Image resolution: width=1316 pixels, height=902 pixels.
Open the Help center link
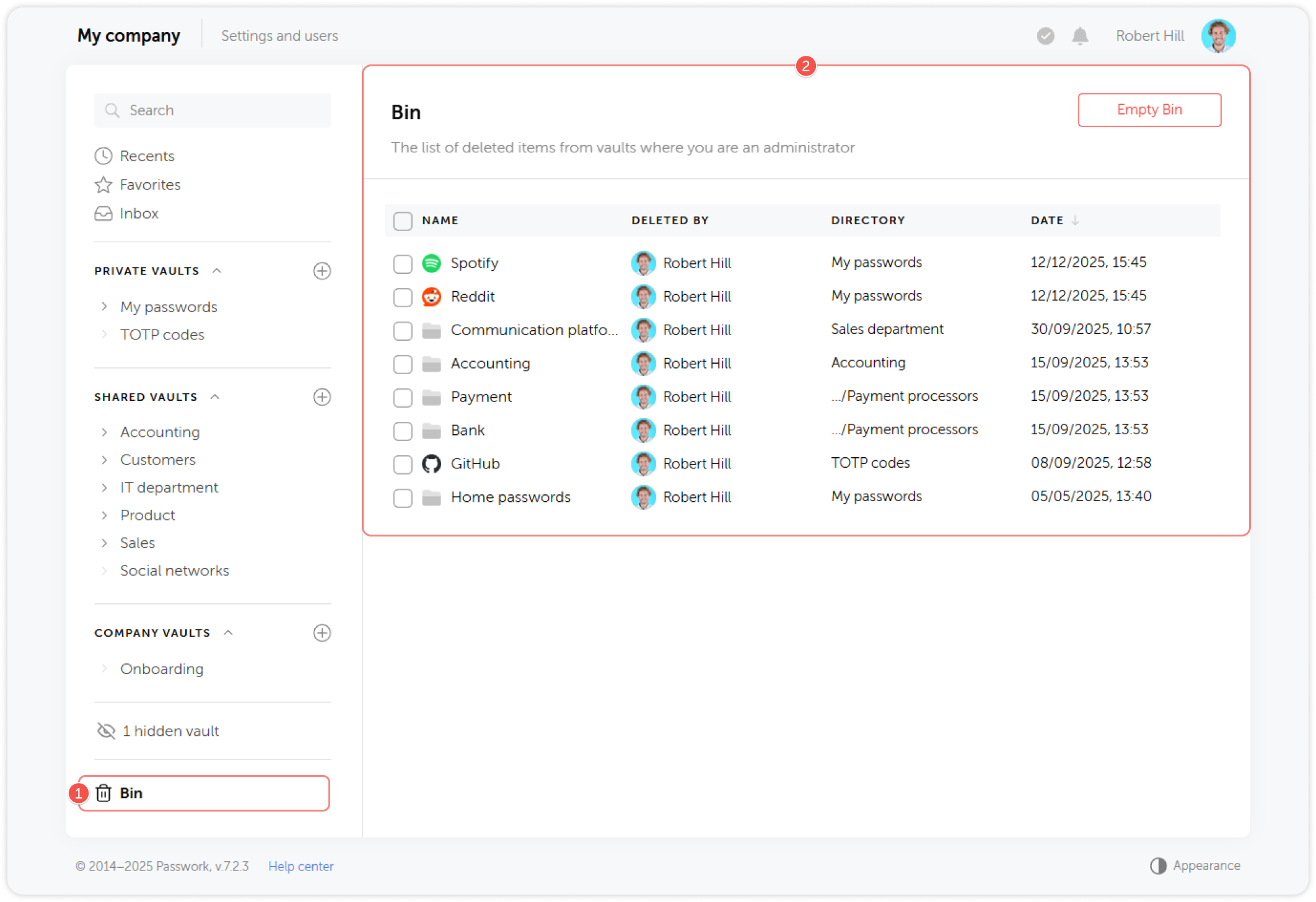[x=300, y=865]
